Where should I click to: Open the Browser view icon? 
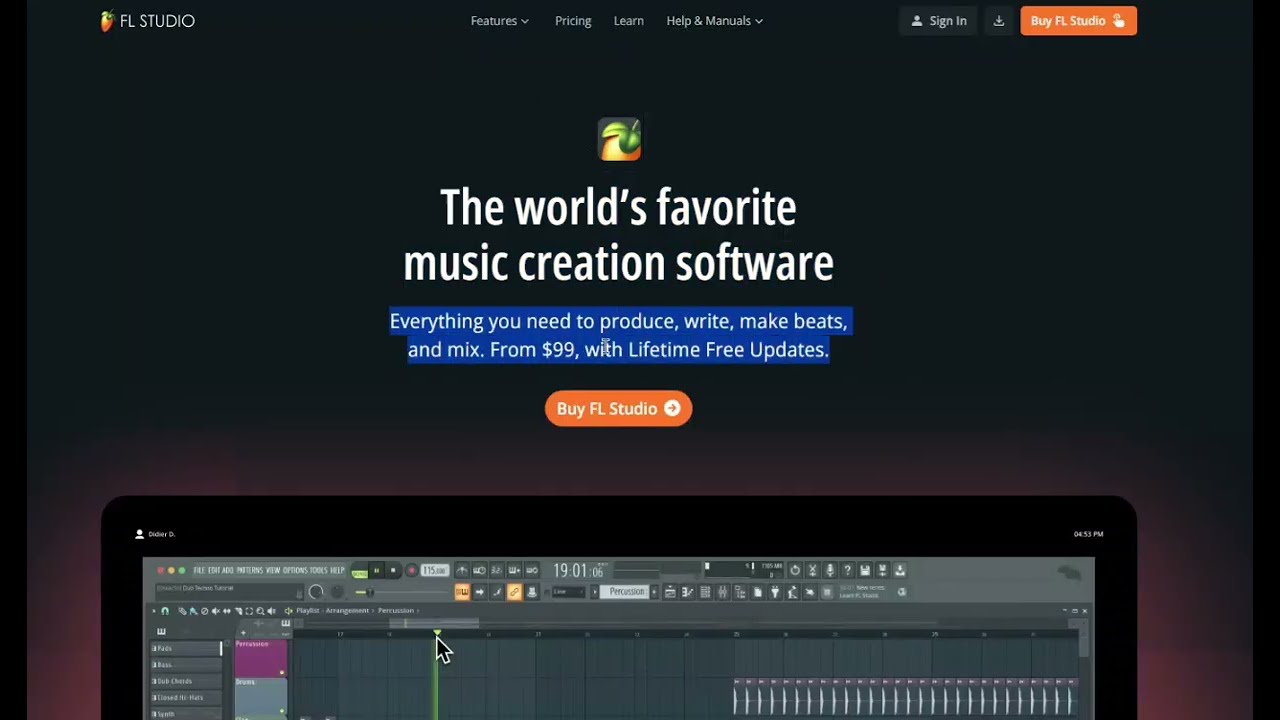click(740, 592)
